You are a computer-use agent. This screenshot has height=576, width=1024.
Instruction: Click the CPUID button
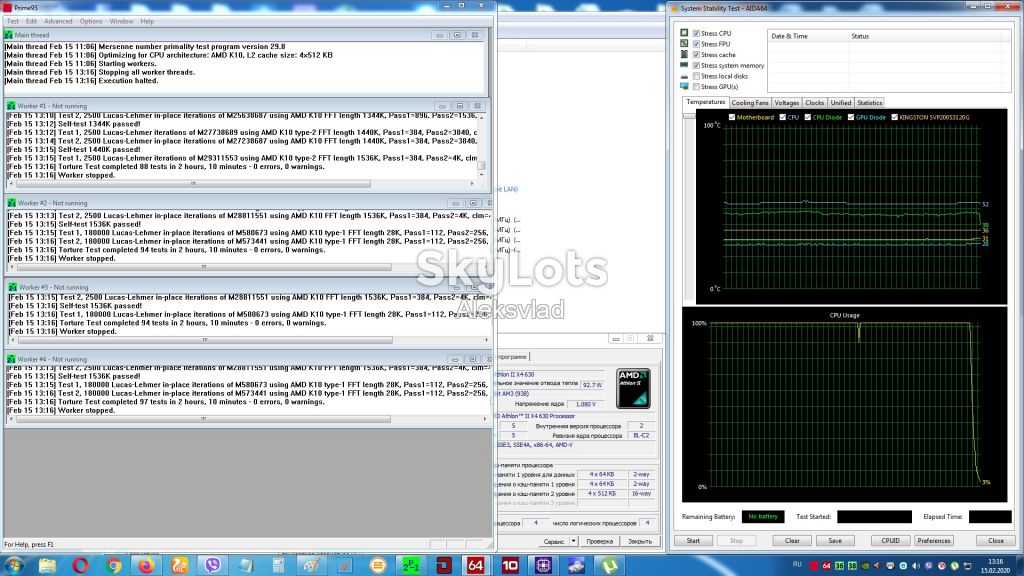click(890, 541)
